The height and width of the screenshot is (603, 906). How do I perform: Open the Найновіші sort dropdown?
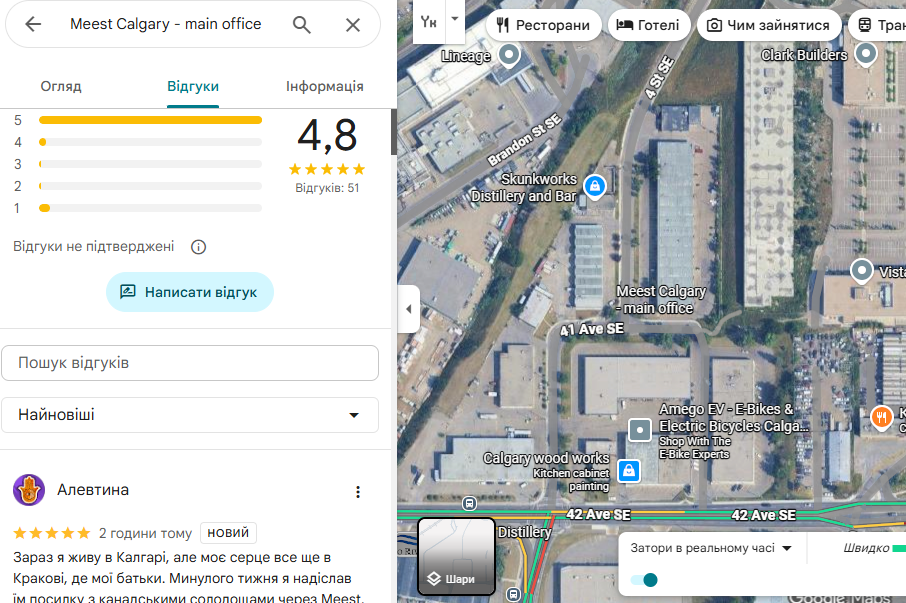click(x=190, y=415)
